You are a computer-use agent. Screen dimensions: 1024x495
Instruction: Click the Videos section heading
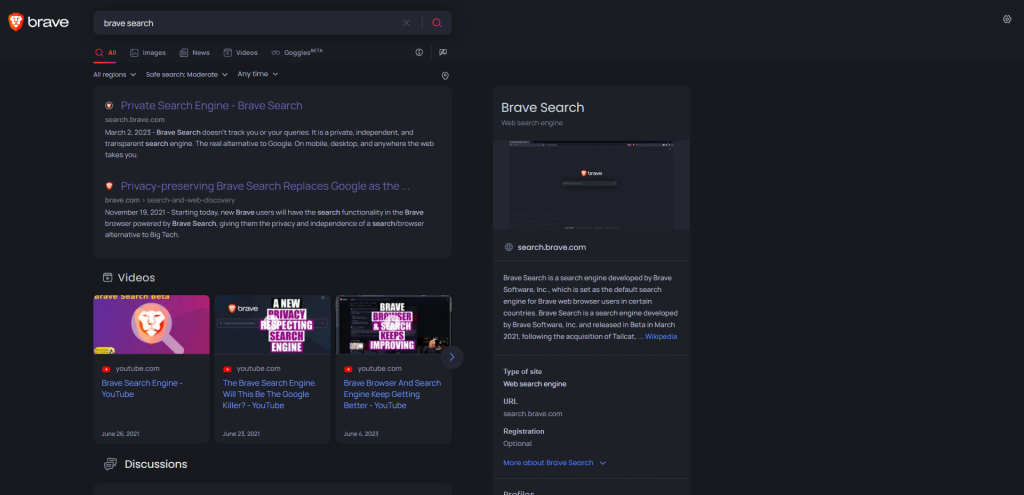[x=136, y=278]
